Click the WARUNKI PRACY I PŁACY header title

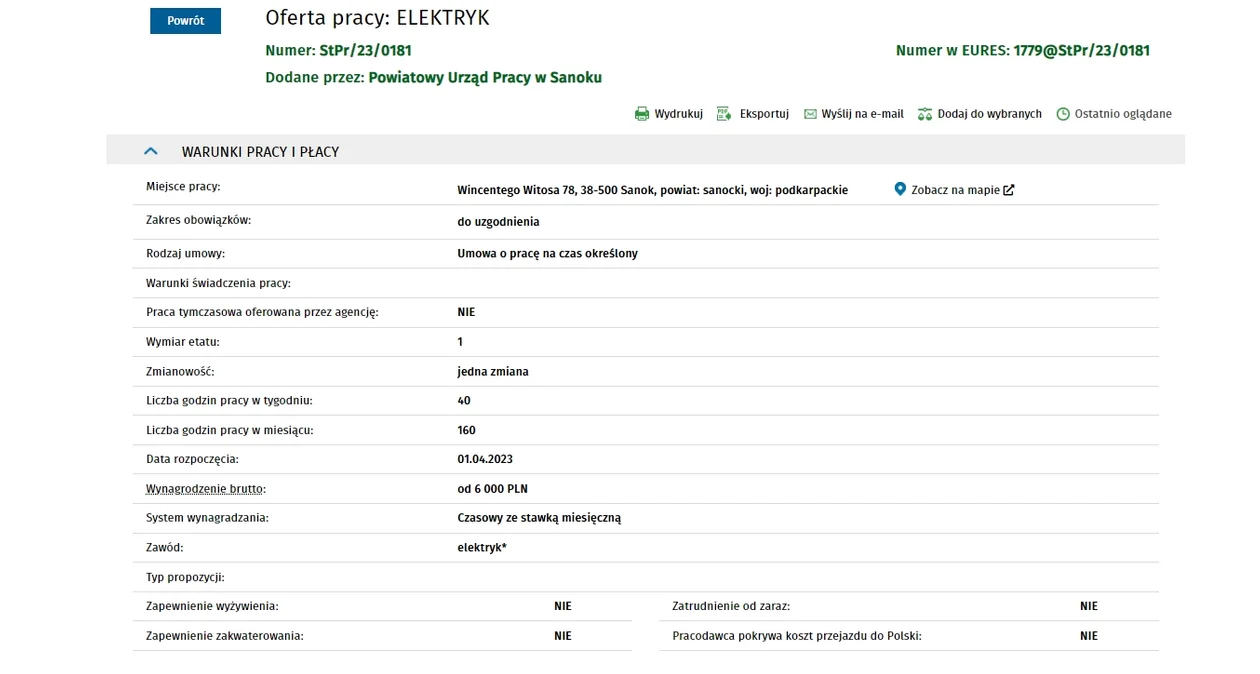(x=260, y=152)
